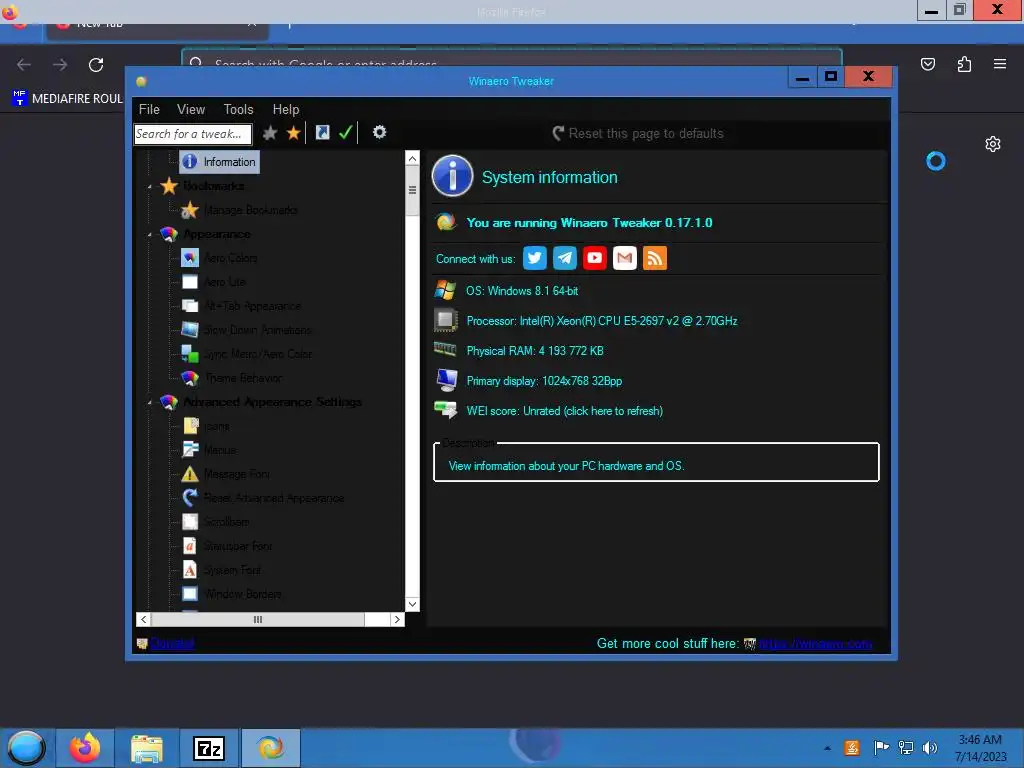Collapse Advanced Appearance Settings tree node

(150, 403)
